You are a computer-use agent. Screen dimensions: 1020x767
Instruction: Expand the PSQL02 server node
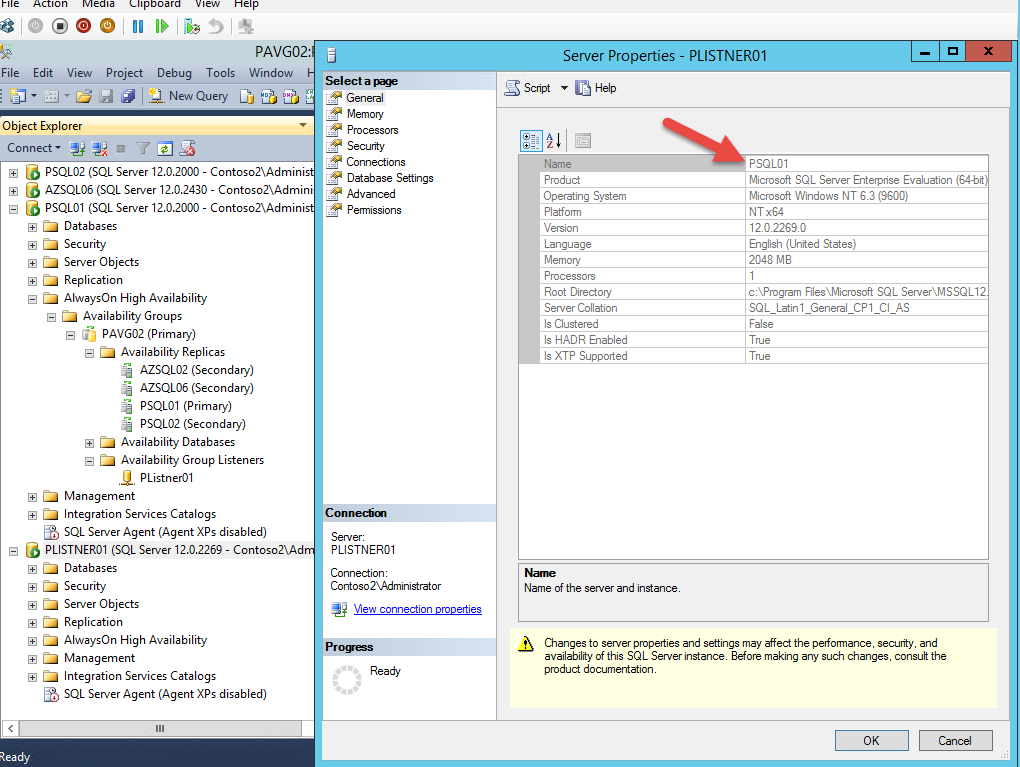click(13, 173)
